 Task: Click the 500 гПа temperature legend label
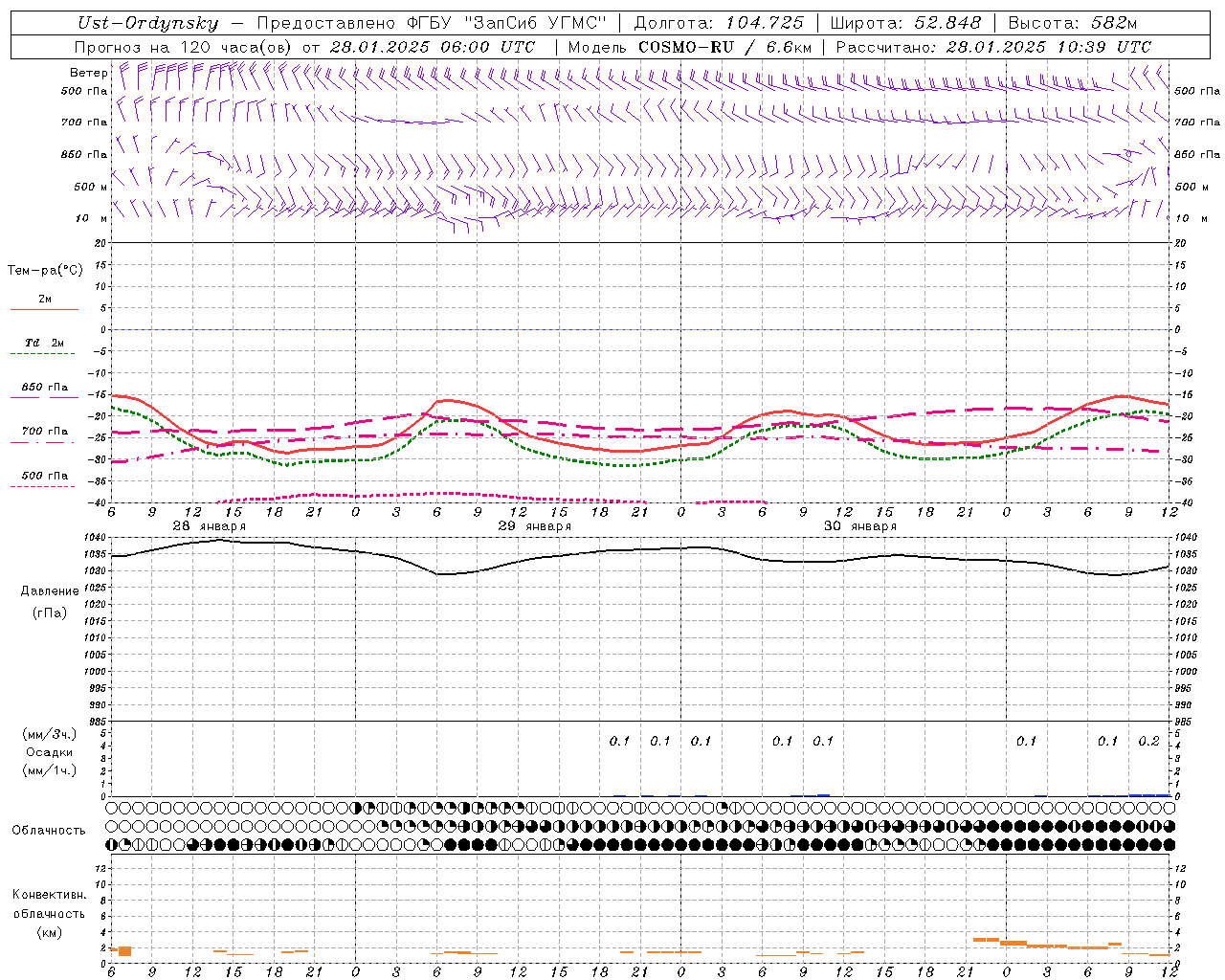pyautogui.click(x=45, y=476)
